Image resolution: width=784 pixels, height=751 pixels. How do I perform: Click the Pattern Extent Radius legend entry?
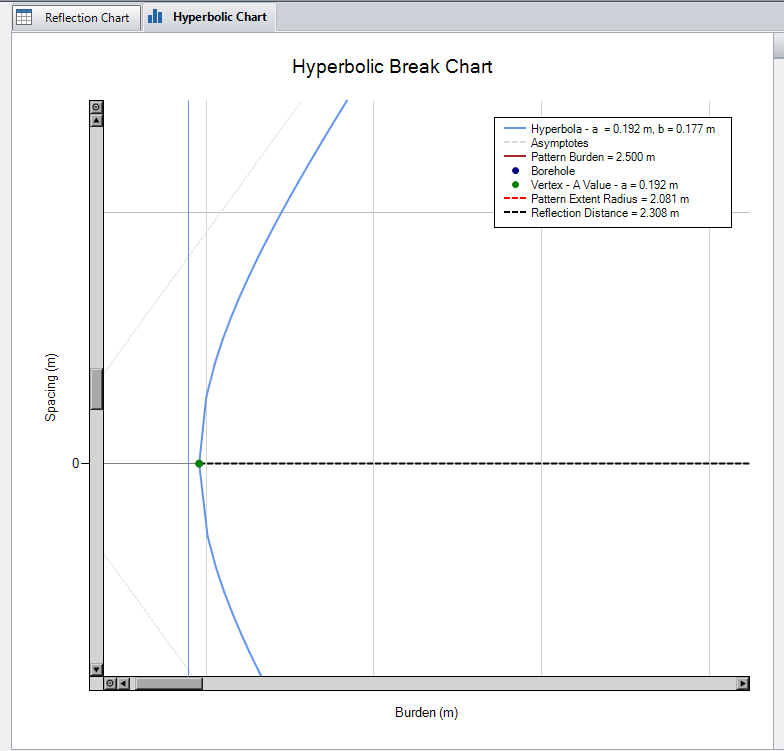pos(596,199)
